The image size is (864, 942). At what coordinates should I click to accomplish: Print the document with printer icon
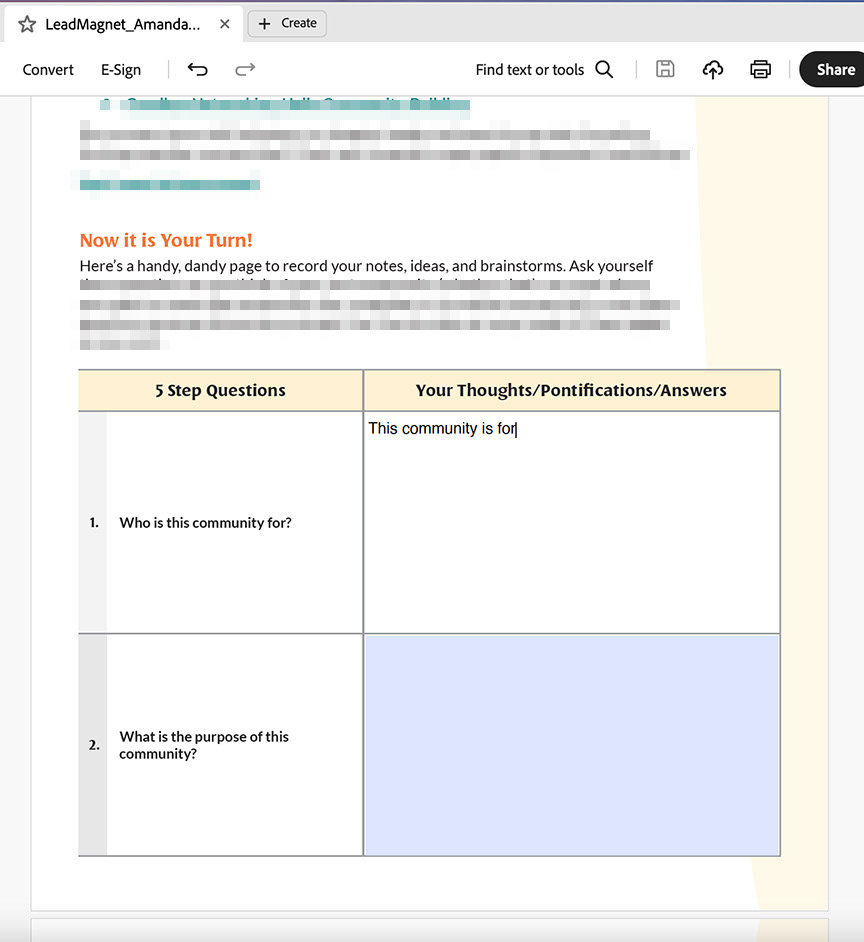(x=761, y=70)
